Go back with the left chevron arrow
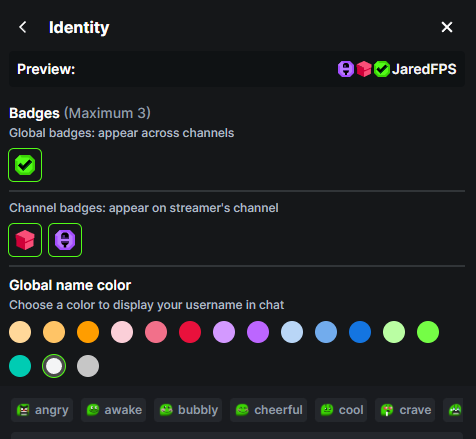476x439 pixels. point(23,27)
